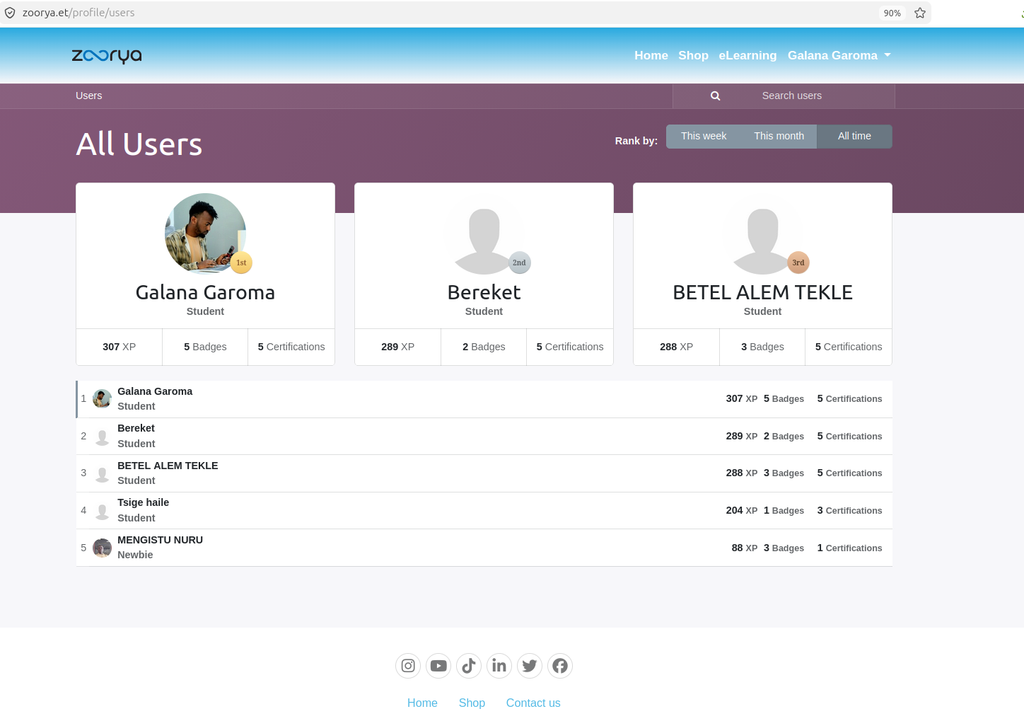Open the Instagram social icon
Screen dimensions: 1024x709
tap(408, 666)
